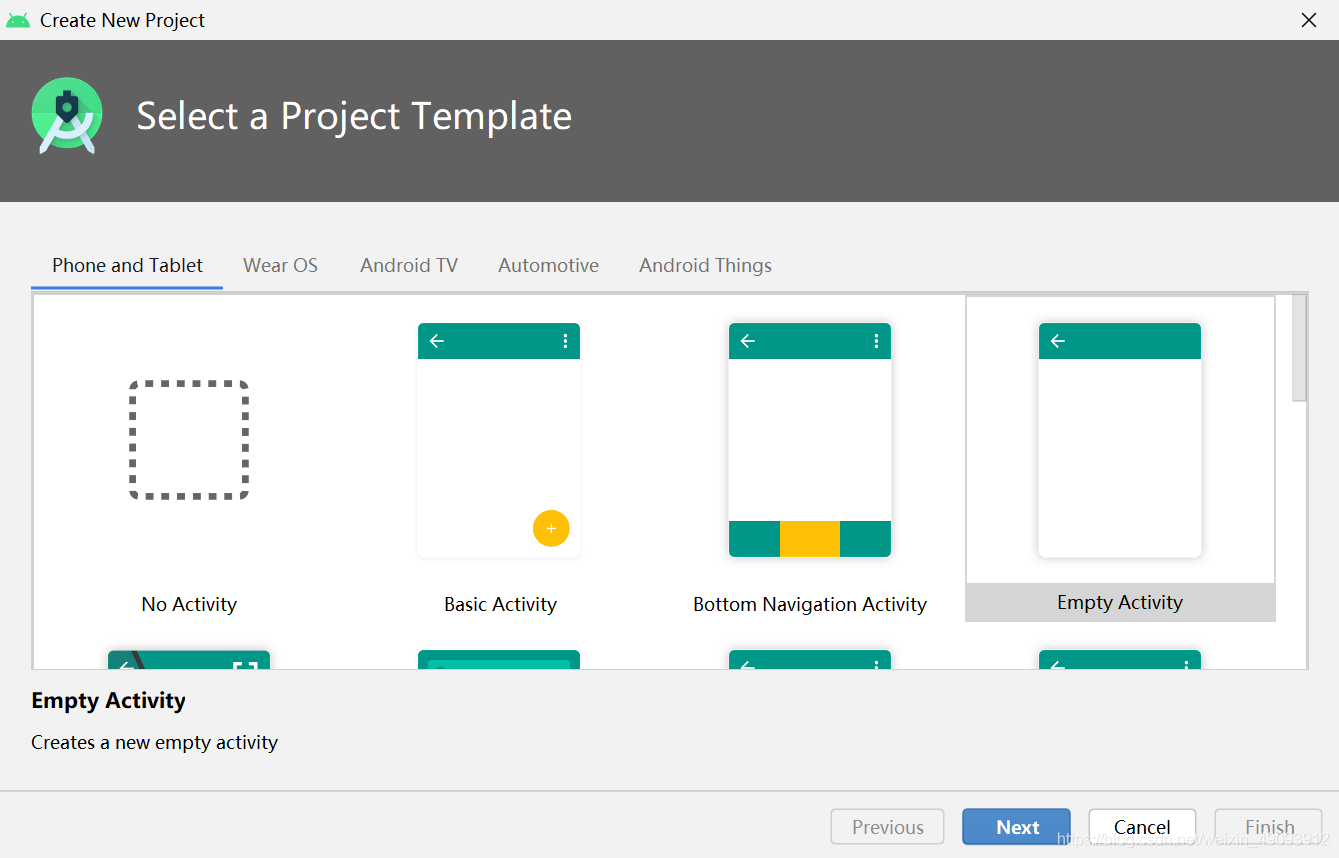
Task: Click the back arrow in Basic Activity preview
Action: coord(437,341)
